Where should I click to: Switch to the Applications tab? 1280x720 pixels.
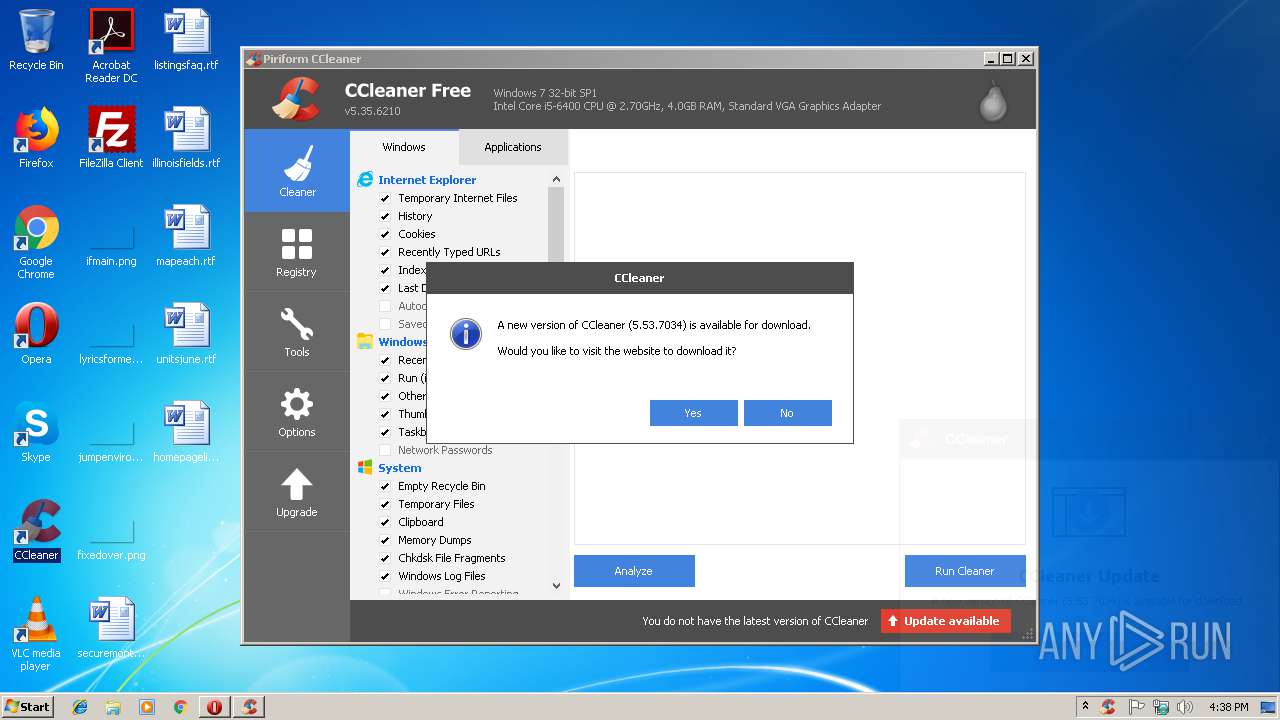[513, 147]
